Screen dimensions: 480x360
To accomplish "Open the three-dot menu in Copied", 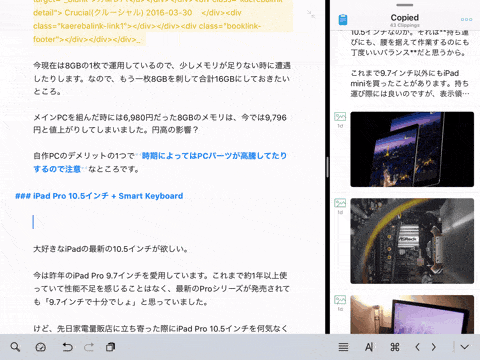I will (466, 19).
